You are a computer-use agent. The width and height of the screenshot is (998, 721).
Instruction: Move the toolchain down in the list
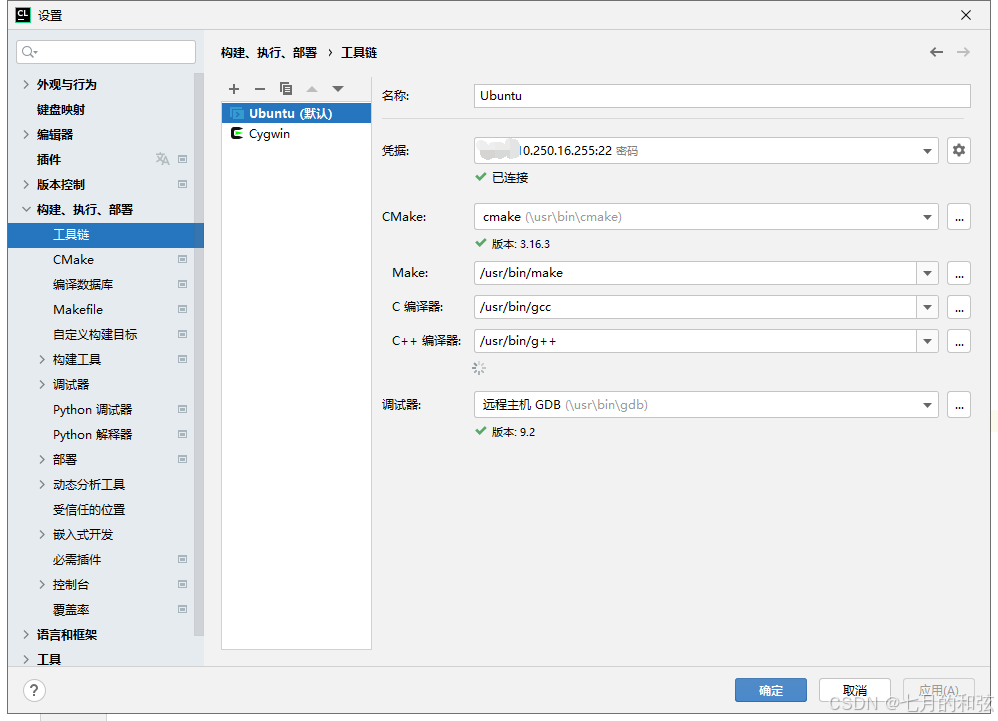pos(338,89)
